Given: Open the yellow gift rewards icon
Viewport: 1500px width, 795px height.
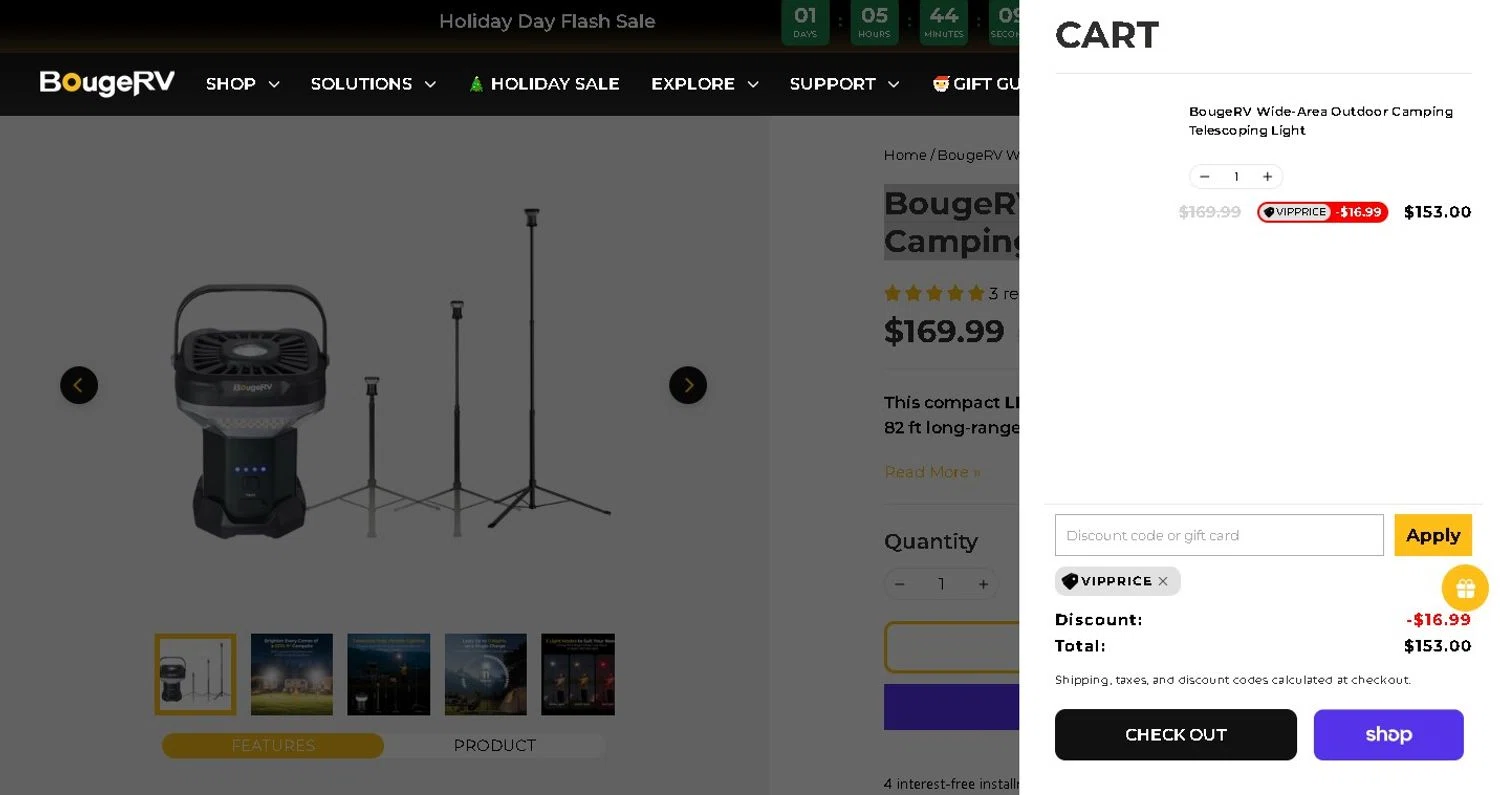Looking at the screenshot, I should pyautogui.click(x=1464, y=588).
